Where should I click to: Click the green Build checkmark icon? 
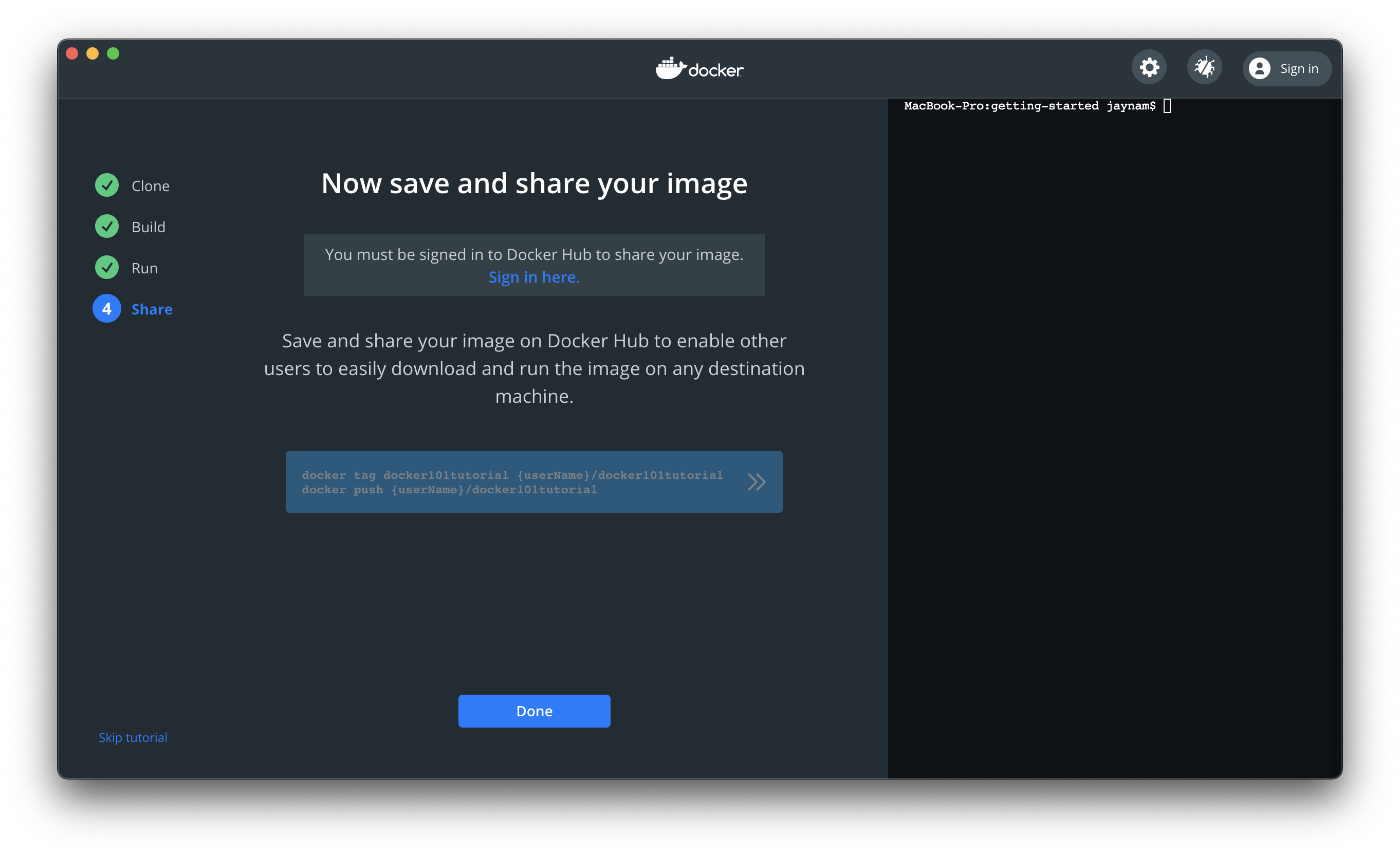tap(107, 227)
